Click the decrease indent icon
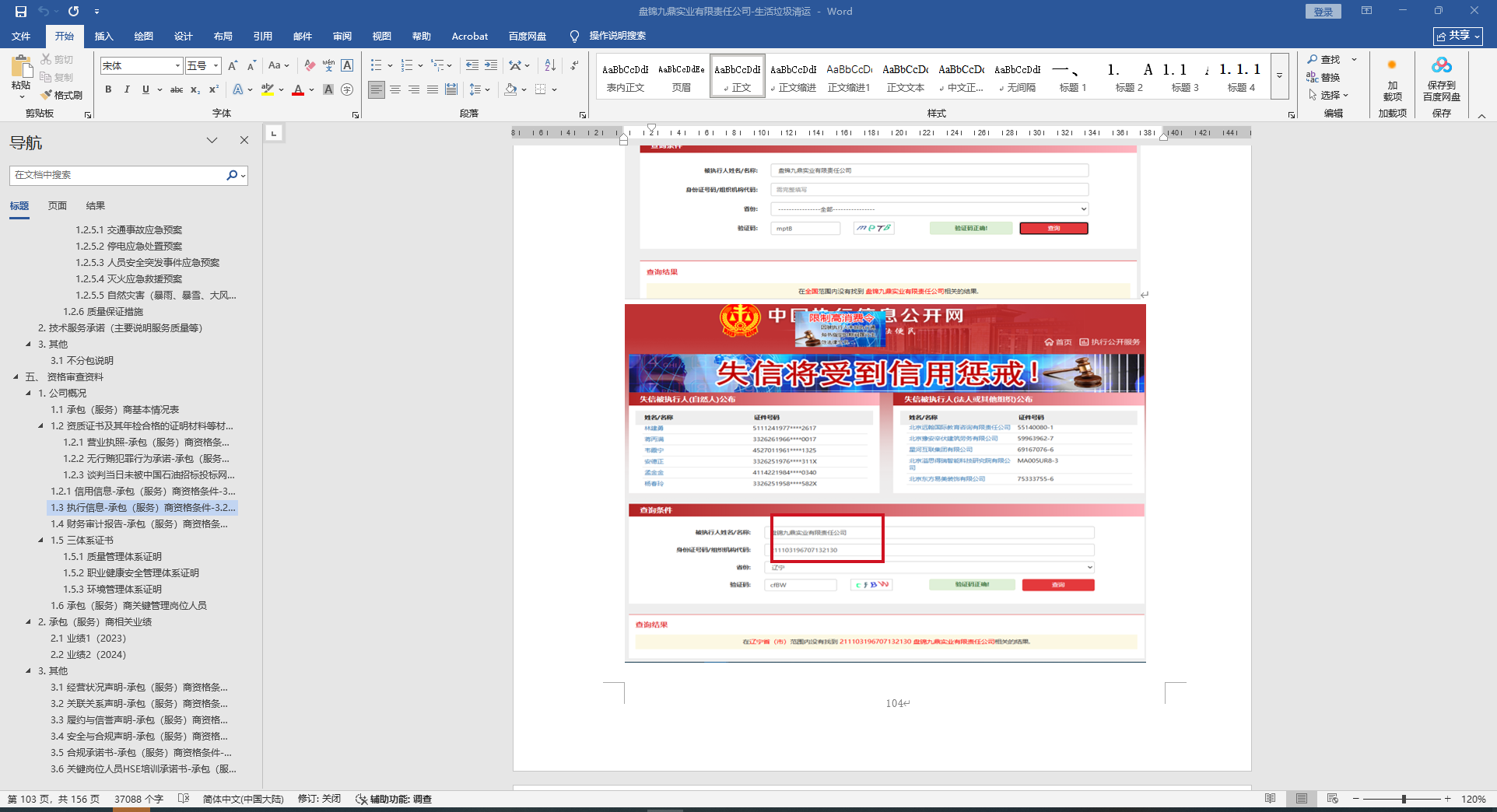1497x812 pixels. 472,66
